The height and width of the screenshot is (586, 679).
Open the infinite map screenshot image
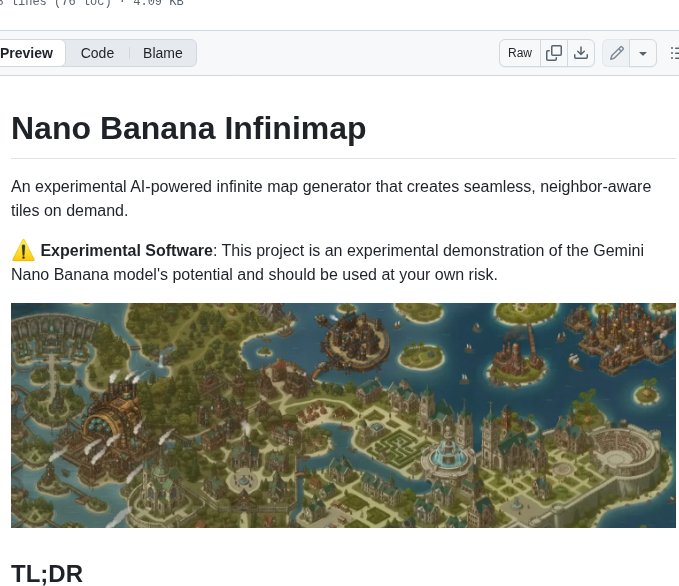pos(343,415)
